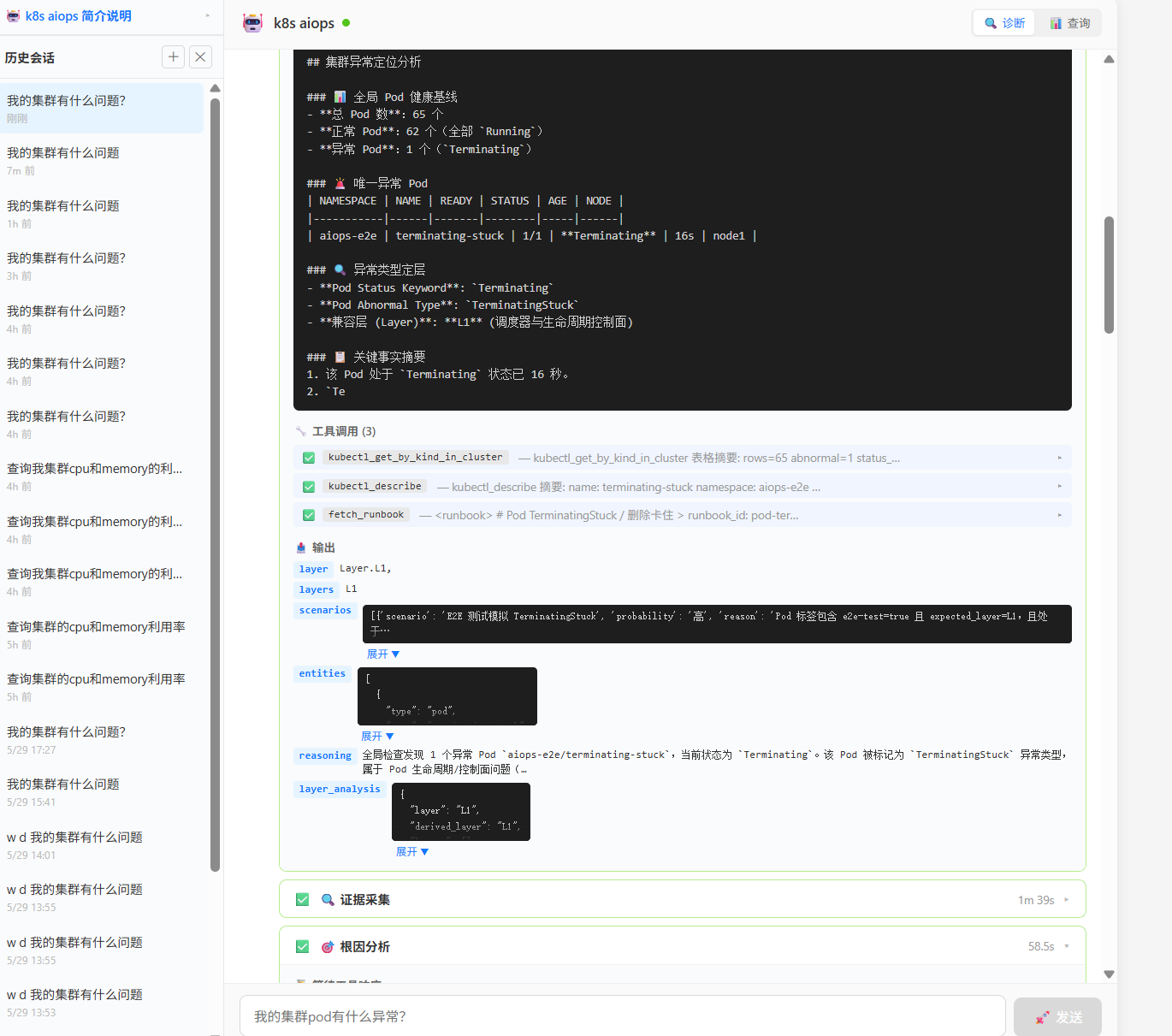Click the layers output label
The height and width of the screenshot is (1036, 1172).
pos(317,589)
